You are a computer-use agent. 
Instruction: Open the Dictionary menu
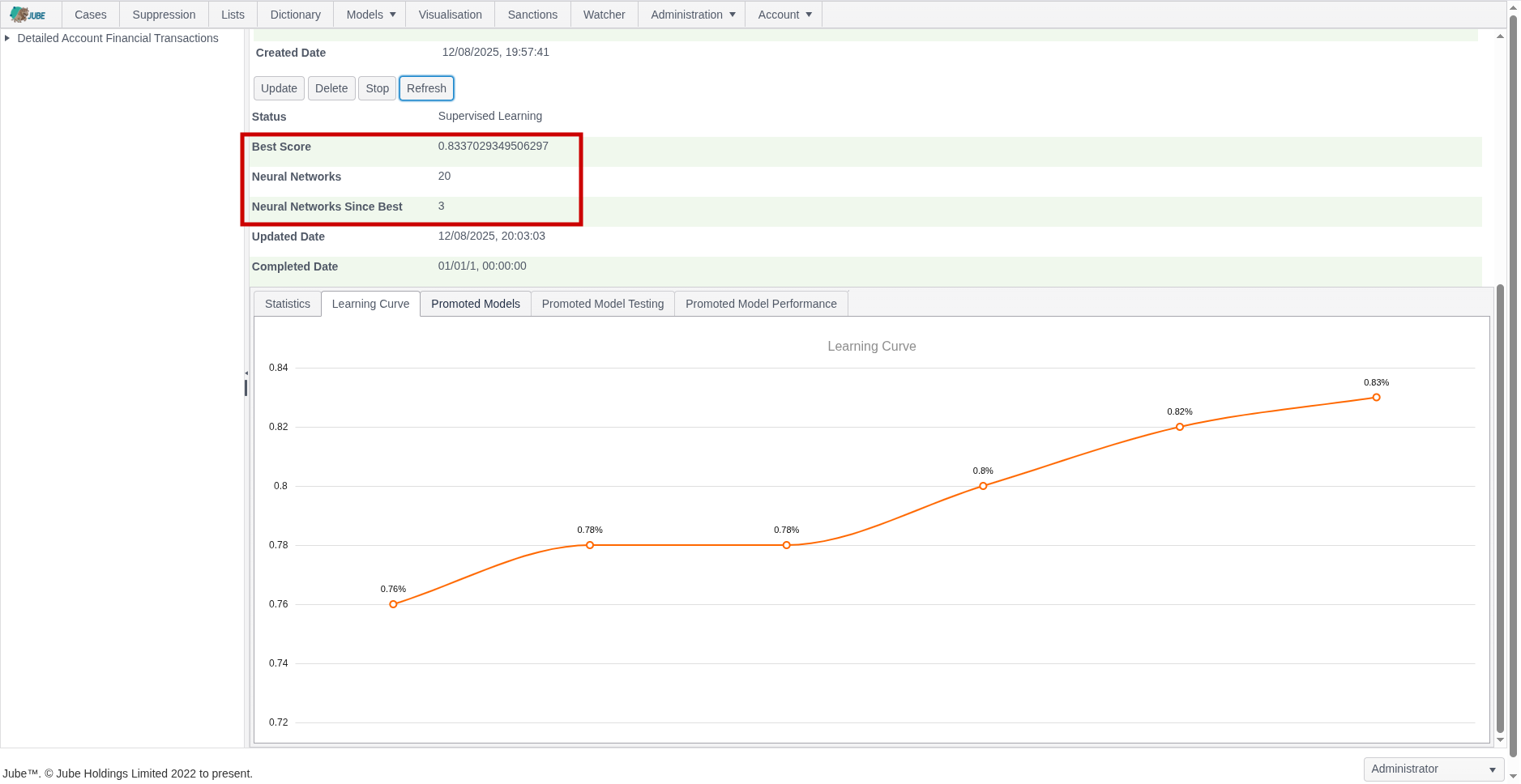tap(295, 15)
